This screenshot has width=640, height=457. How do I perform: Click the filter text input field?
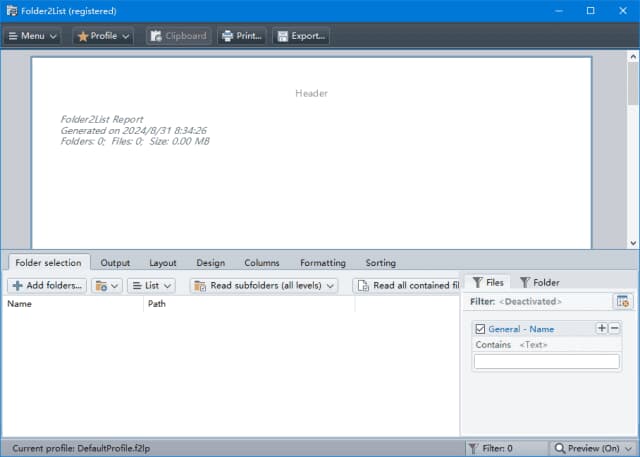[546, 362]
